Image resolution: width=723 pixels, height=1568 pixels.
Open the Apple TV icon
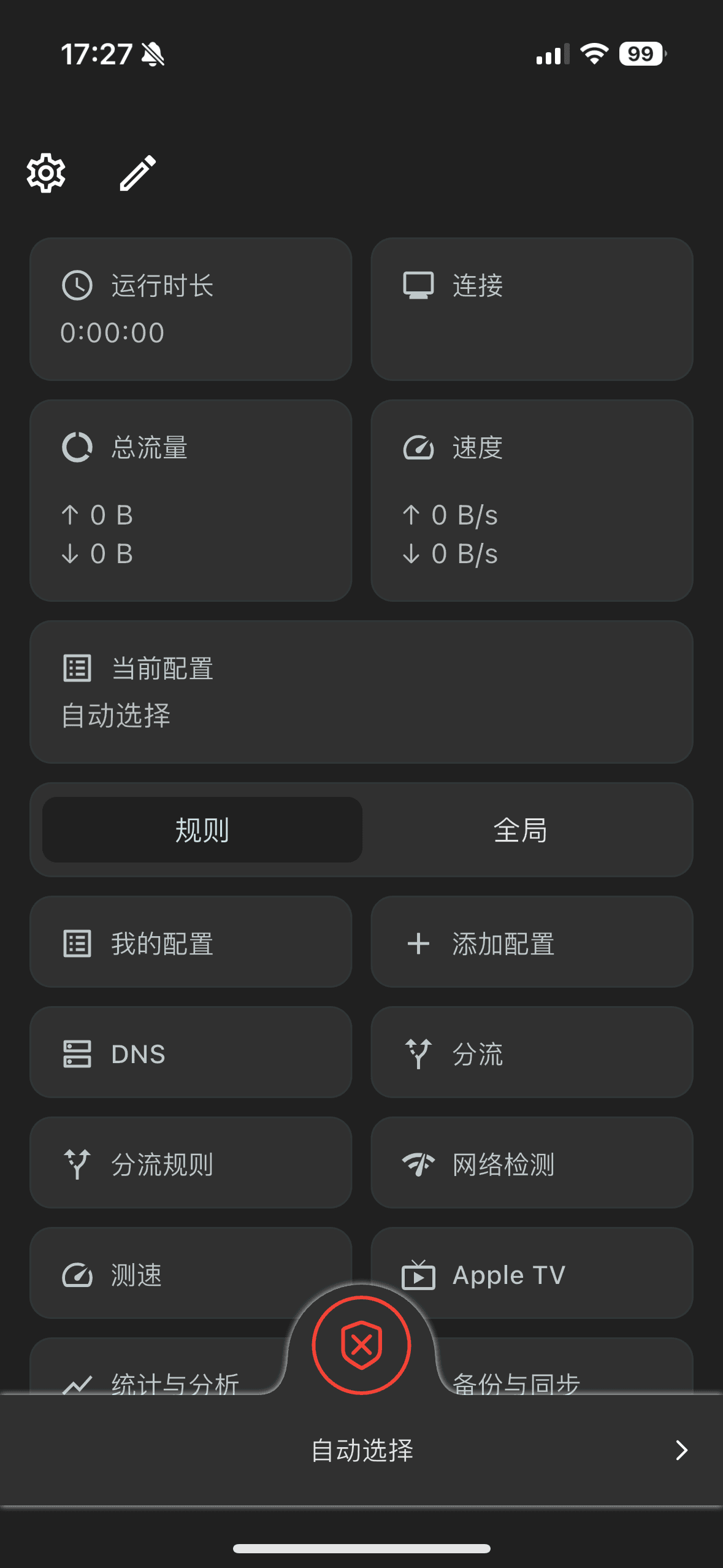[418, 1275]
